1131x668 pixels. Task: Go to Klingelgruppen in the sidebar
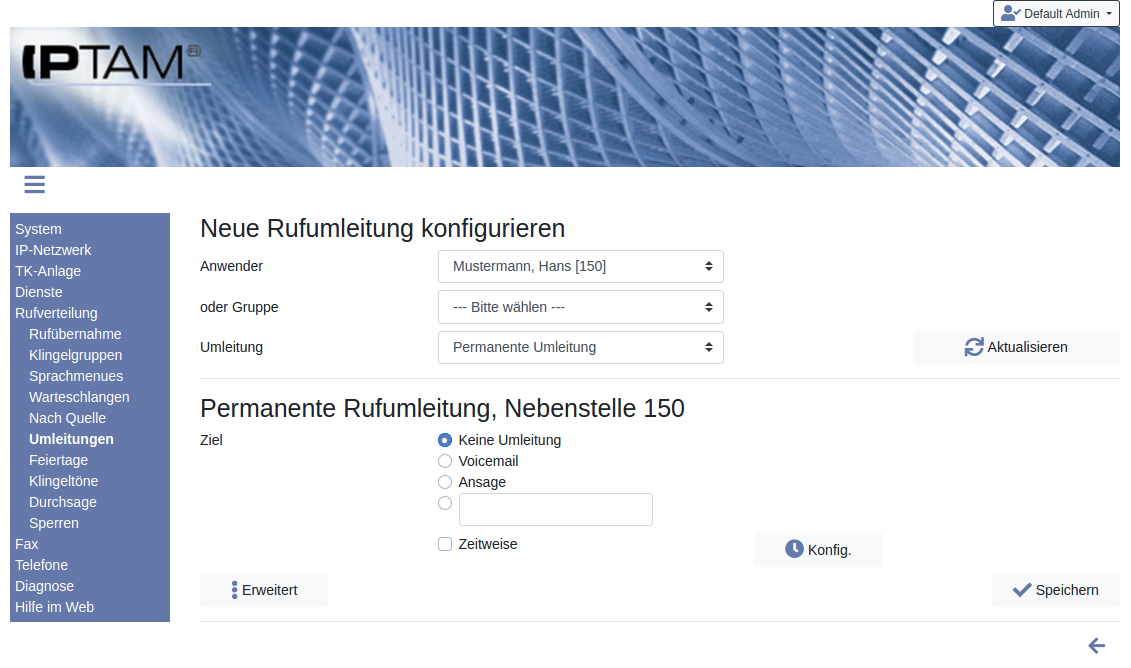[75, 355]
